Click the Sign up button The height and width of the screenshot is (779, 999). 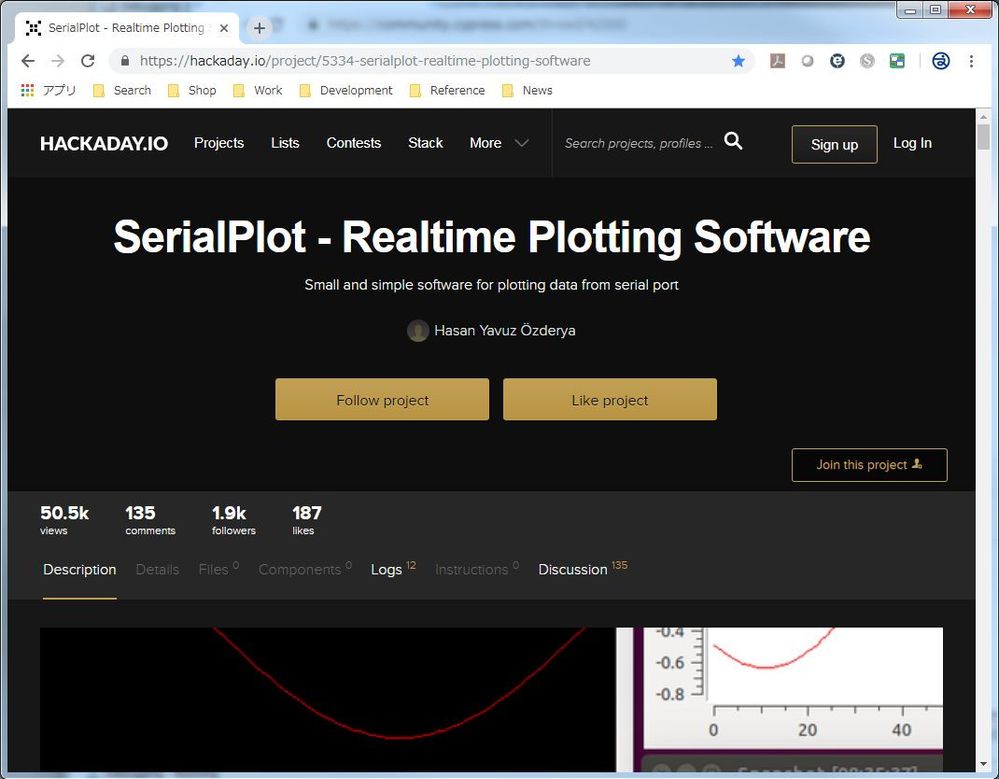click(834, 144)
